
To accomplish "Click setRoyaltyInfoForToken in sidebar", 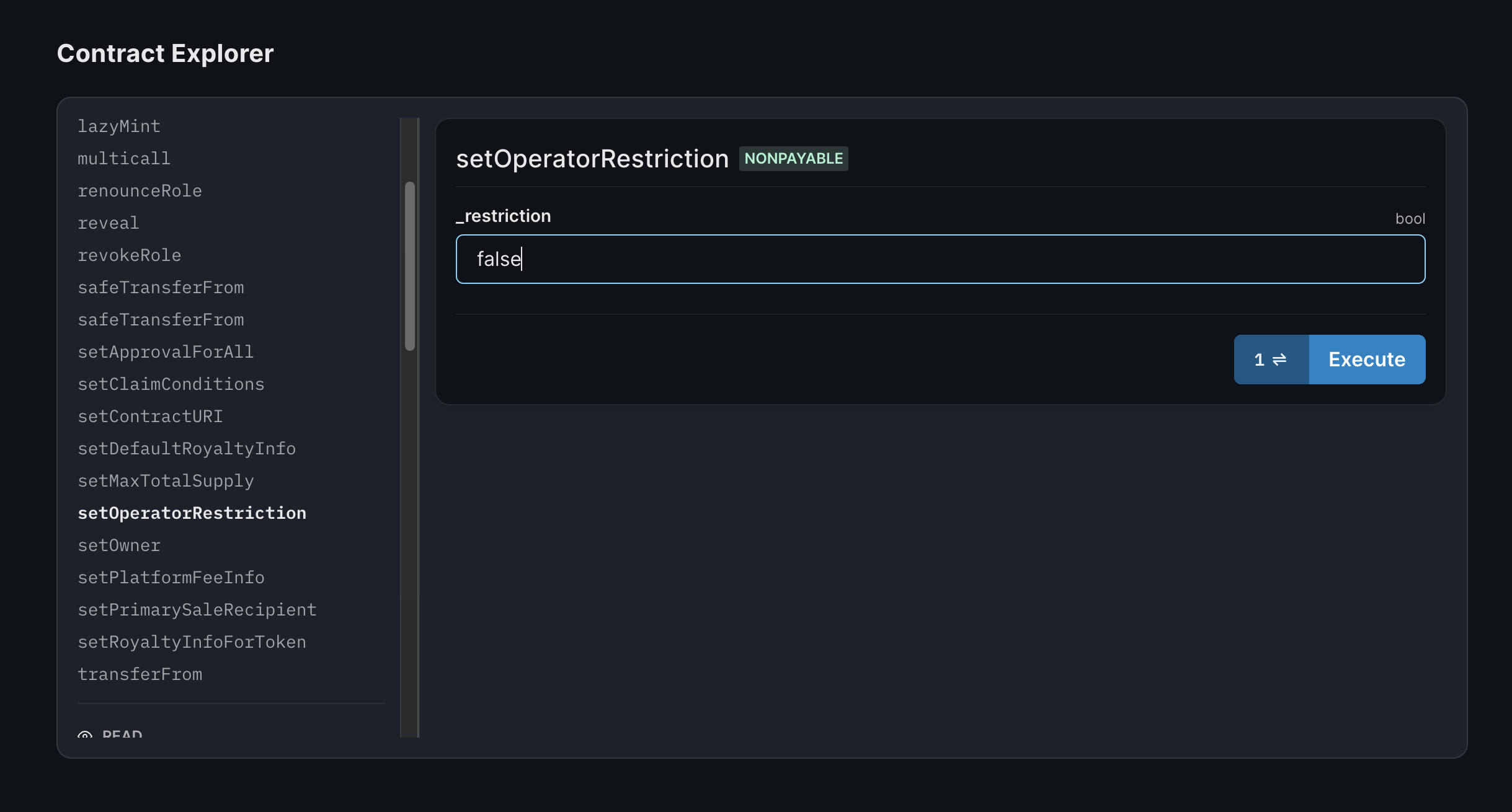I will 192,641.
